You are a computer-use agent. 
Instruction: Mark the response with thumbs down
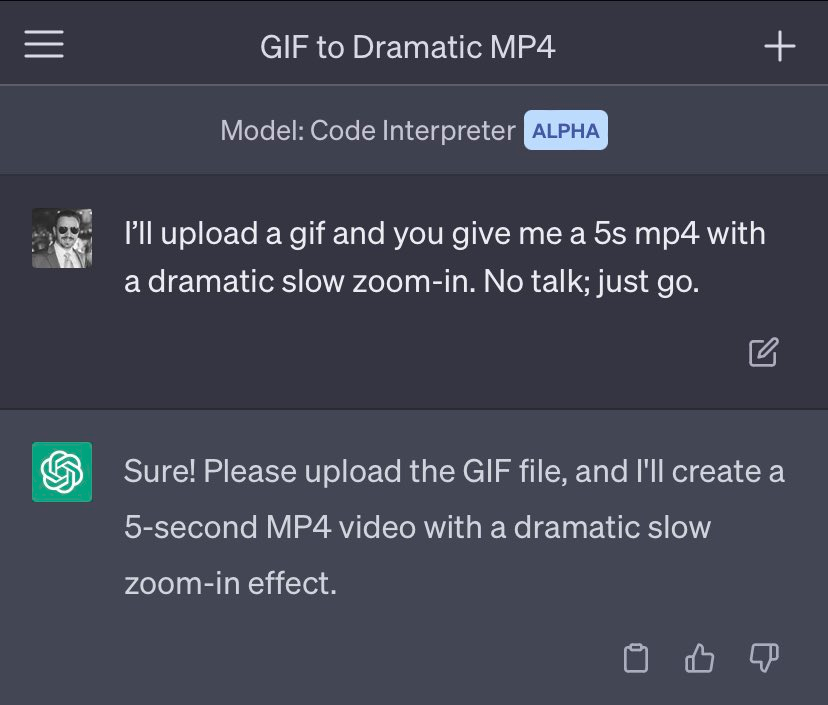point(763,658)
